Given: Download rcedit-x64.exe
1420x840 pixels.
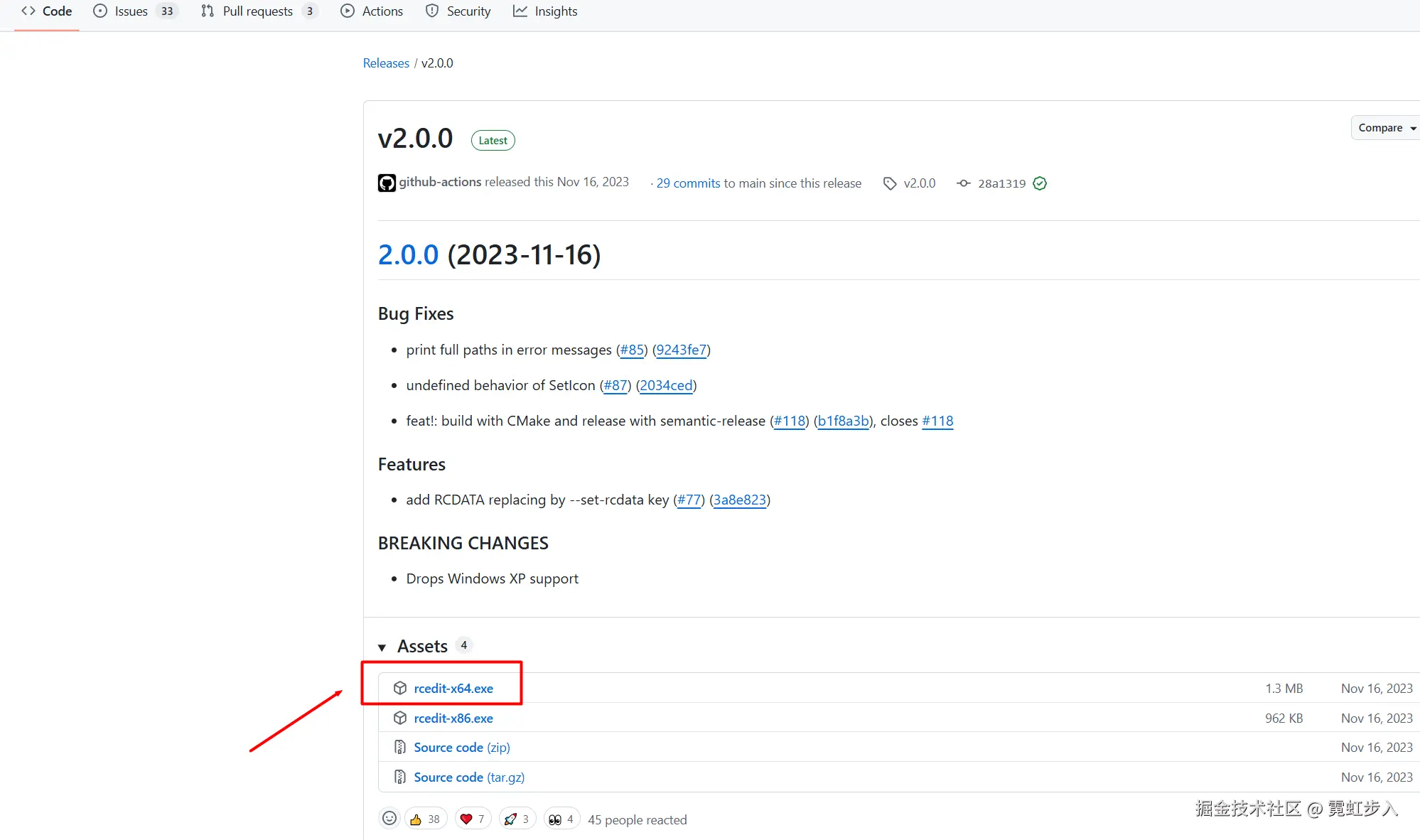Looking at the screenshot, I should (453, 689).
